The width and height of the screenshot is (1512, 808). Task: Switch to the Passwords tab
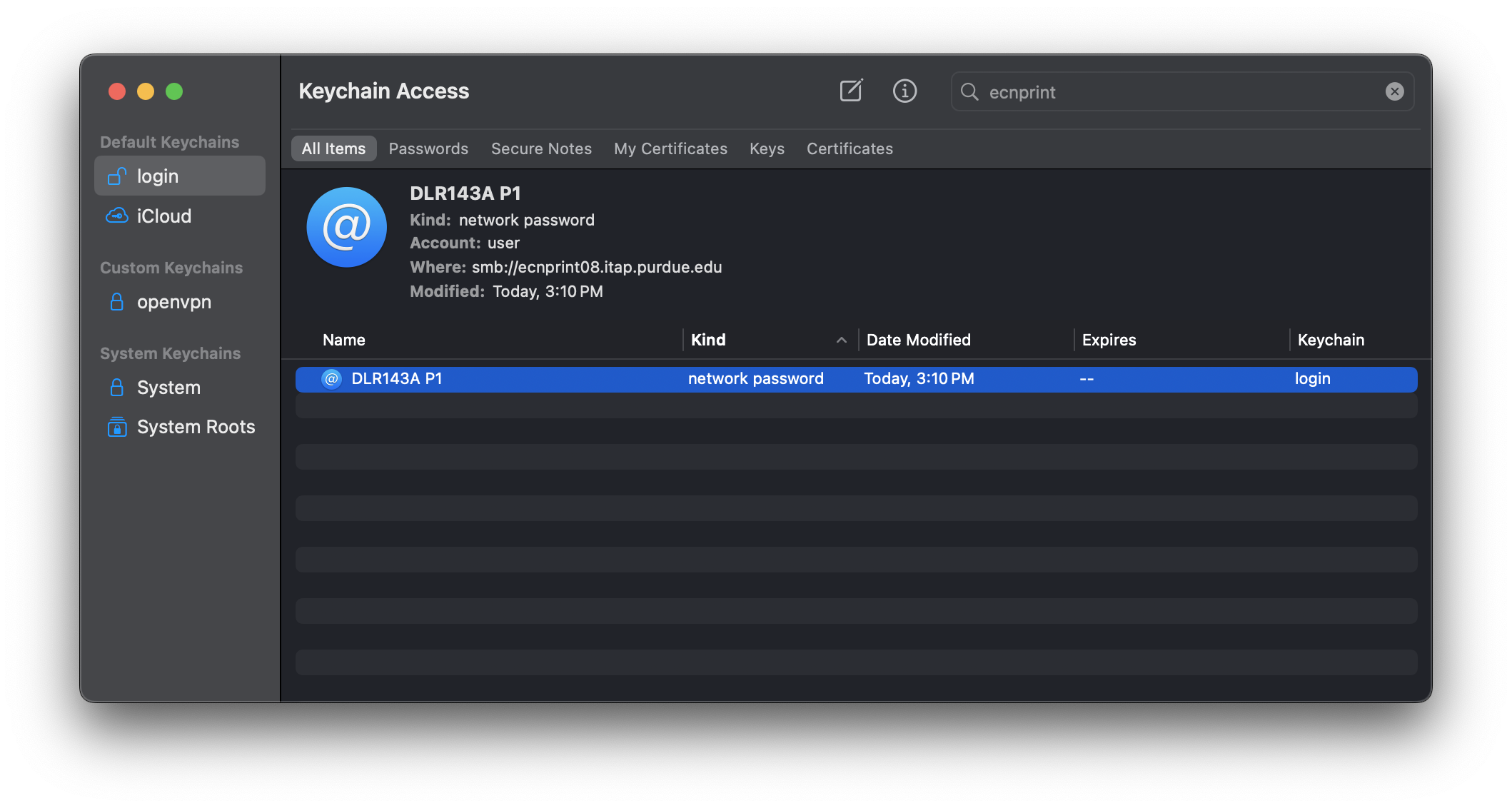[x=428, y=148]
